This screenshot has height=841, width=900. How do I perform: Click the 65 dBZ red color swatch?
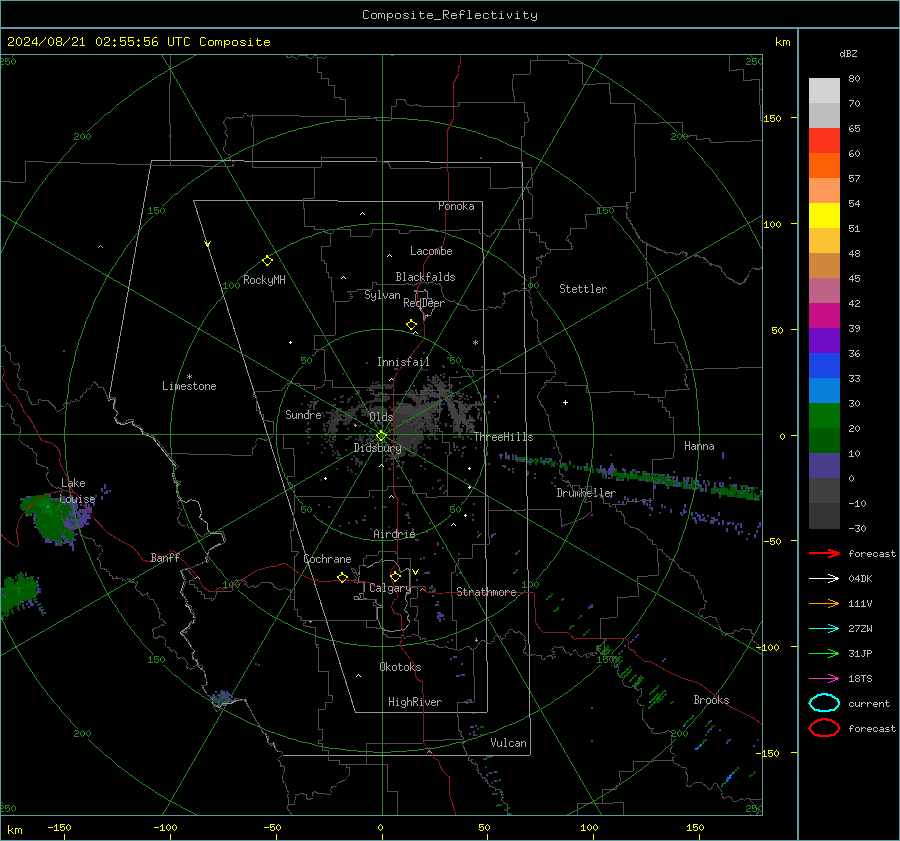click(x=824, y=140)
